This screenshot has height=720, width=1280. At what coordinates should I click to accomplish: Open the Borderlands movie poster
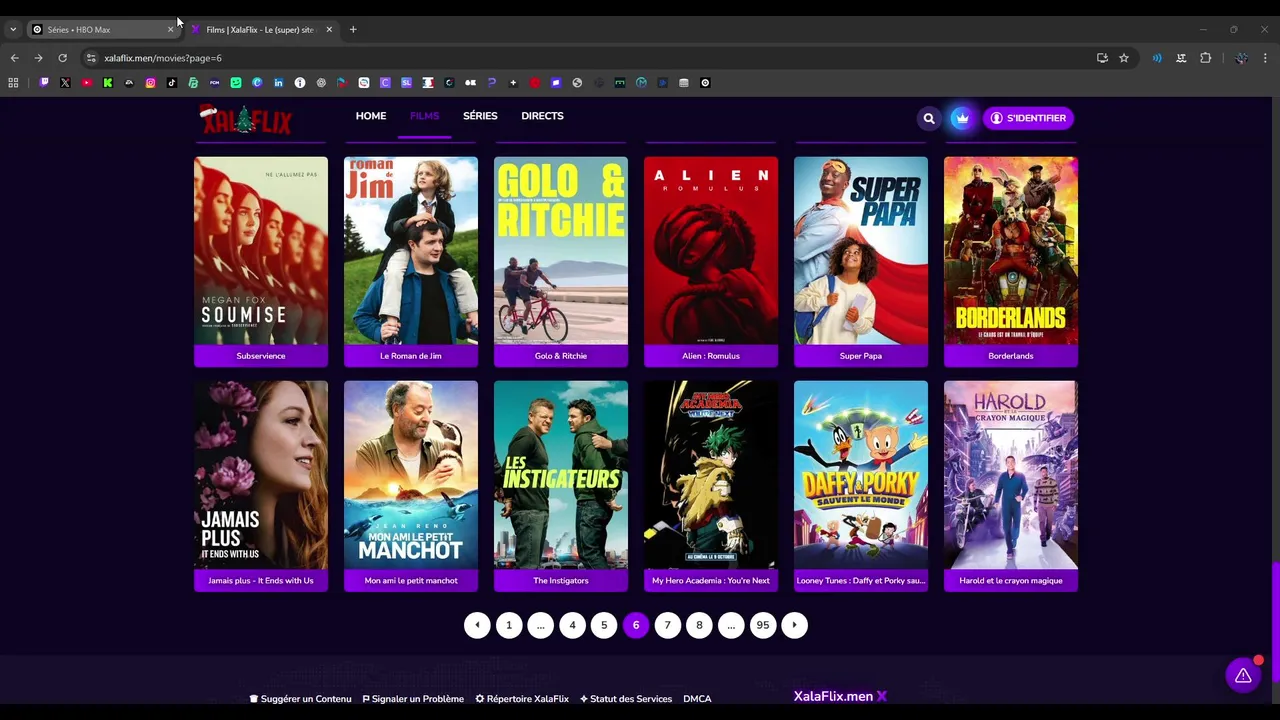[1011, 251]
